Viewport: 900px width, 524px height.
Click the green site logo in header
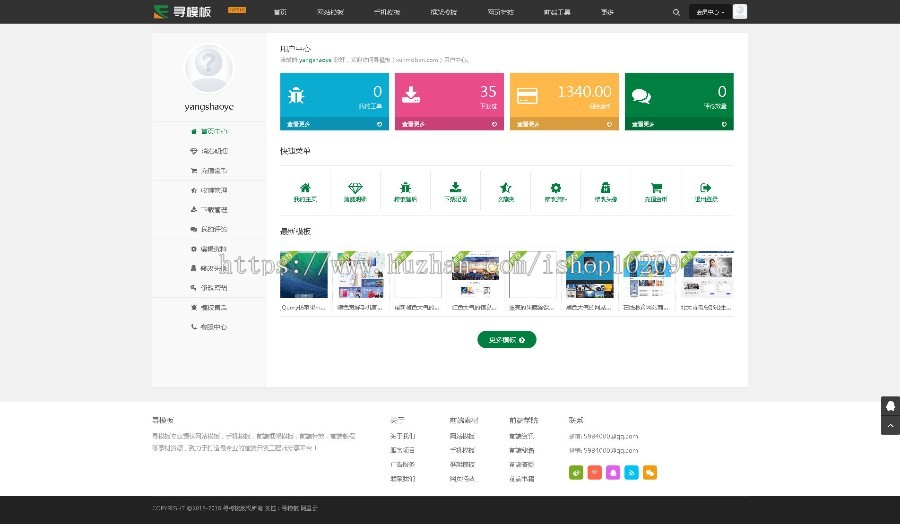(x=183, y=11)
